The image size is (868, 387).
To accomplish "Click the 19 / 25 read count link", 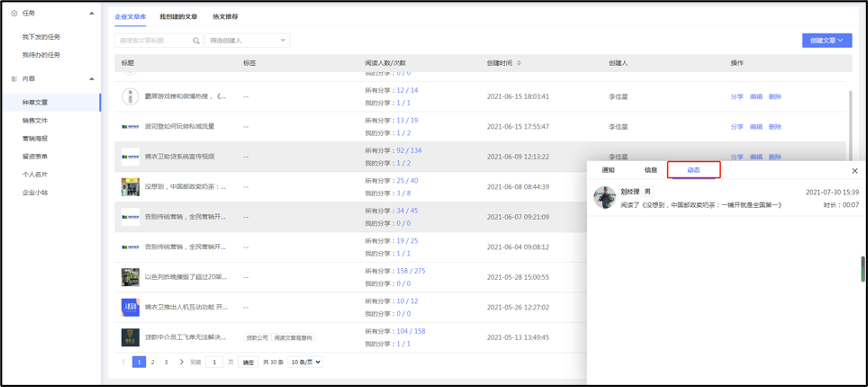I will coord(407,241).
